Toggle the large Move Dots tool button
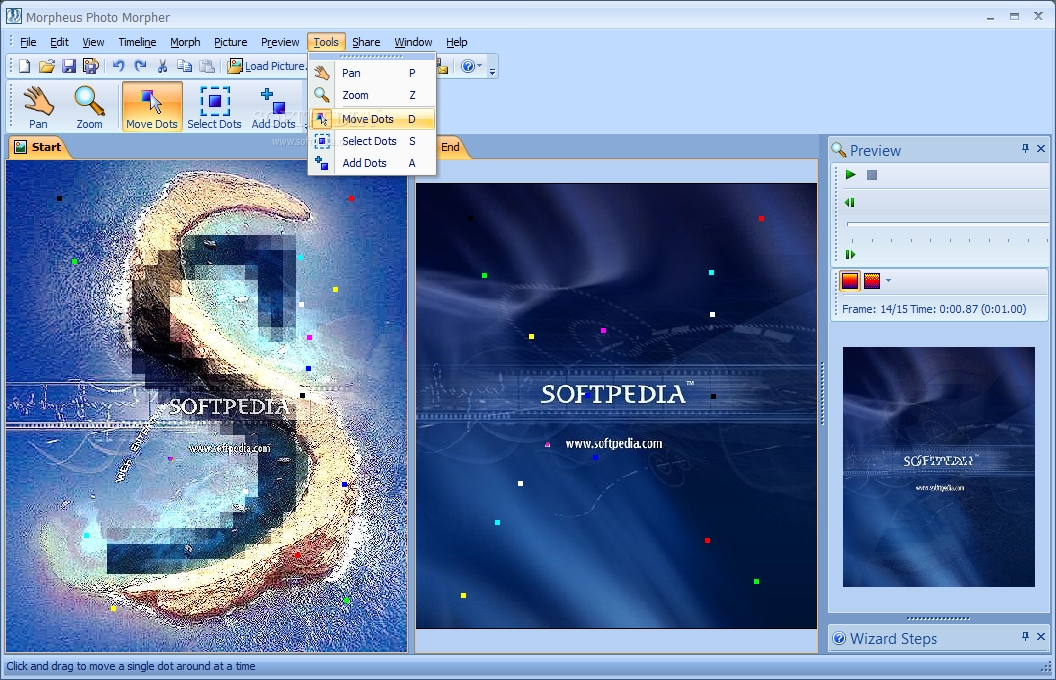The height and width of the screenshot is (680, 1056). point(152,106)
